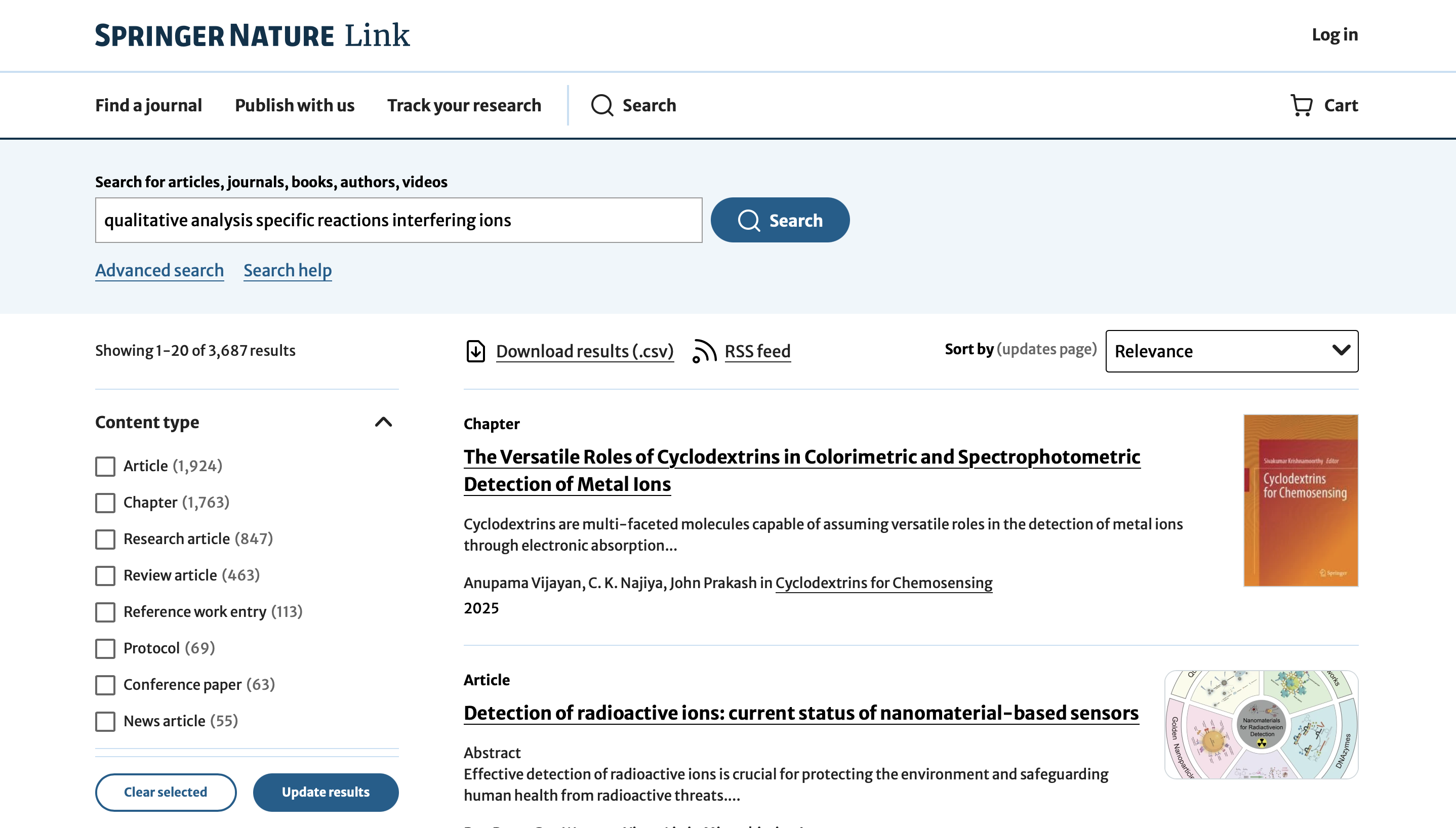Enable the Review article filter checkbox
Image resolution: width=1456 pixels, height=828 pixels.
point(105,575)
